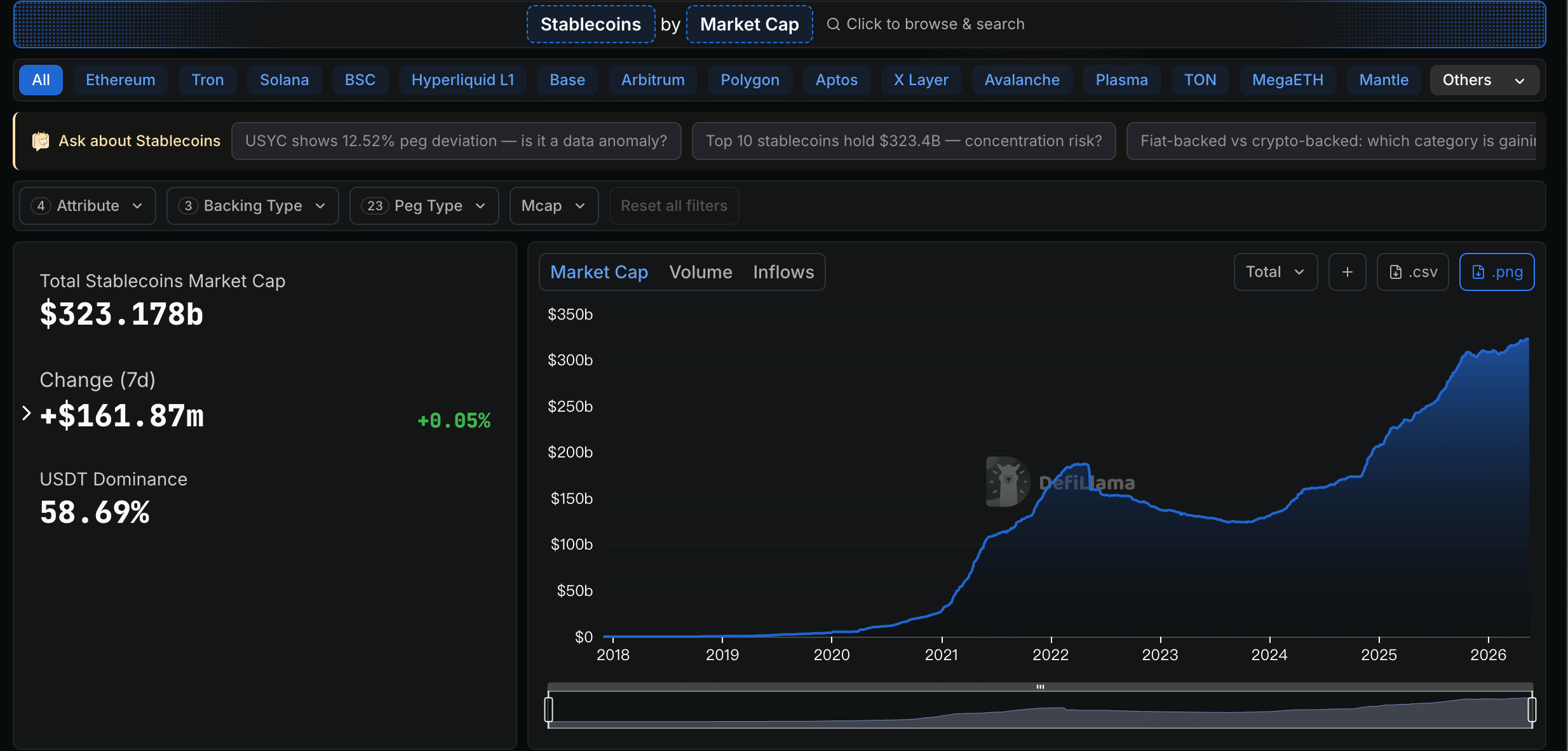The width and height of the screenshot is (1568, 751).
Task: Select the Ethereum chain filter
Action: 121,80
